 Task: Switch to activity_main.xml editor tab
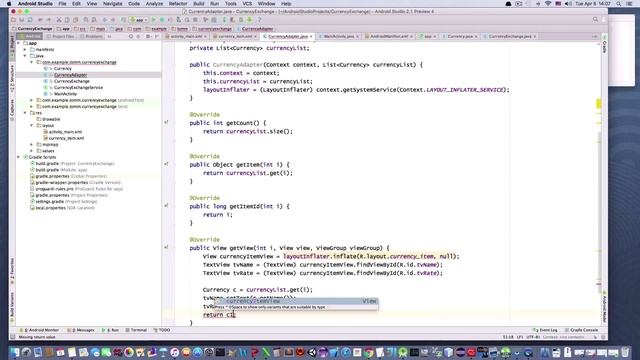(x=186, y=36)
